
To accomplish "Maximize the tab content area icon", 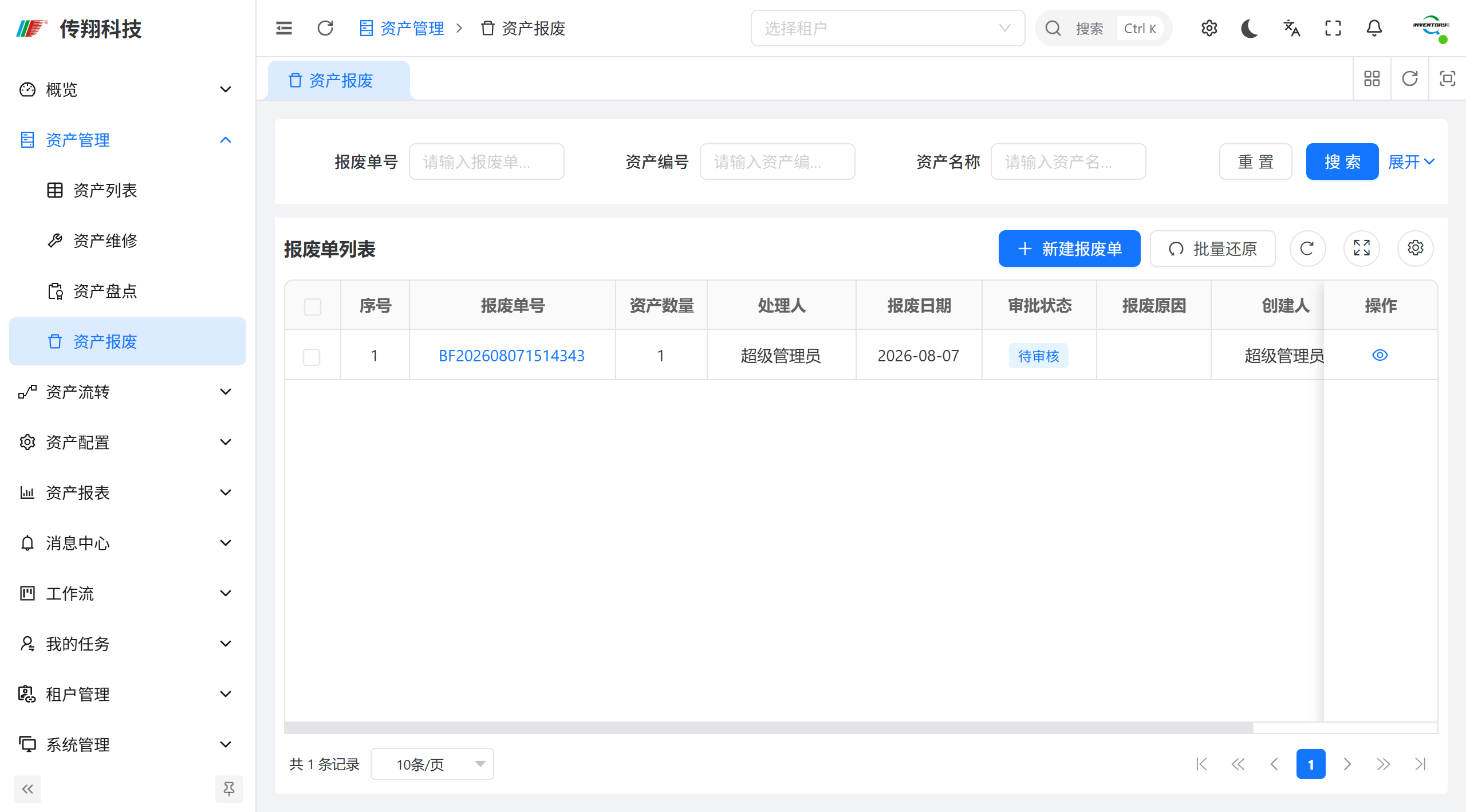I will tap(1448, 78).
